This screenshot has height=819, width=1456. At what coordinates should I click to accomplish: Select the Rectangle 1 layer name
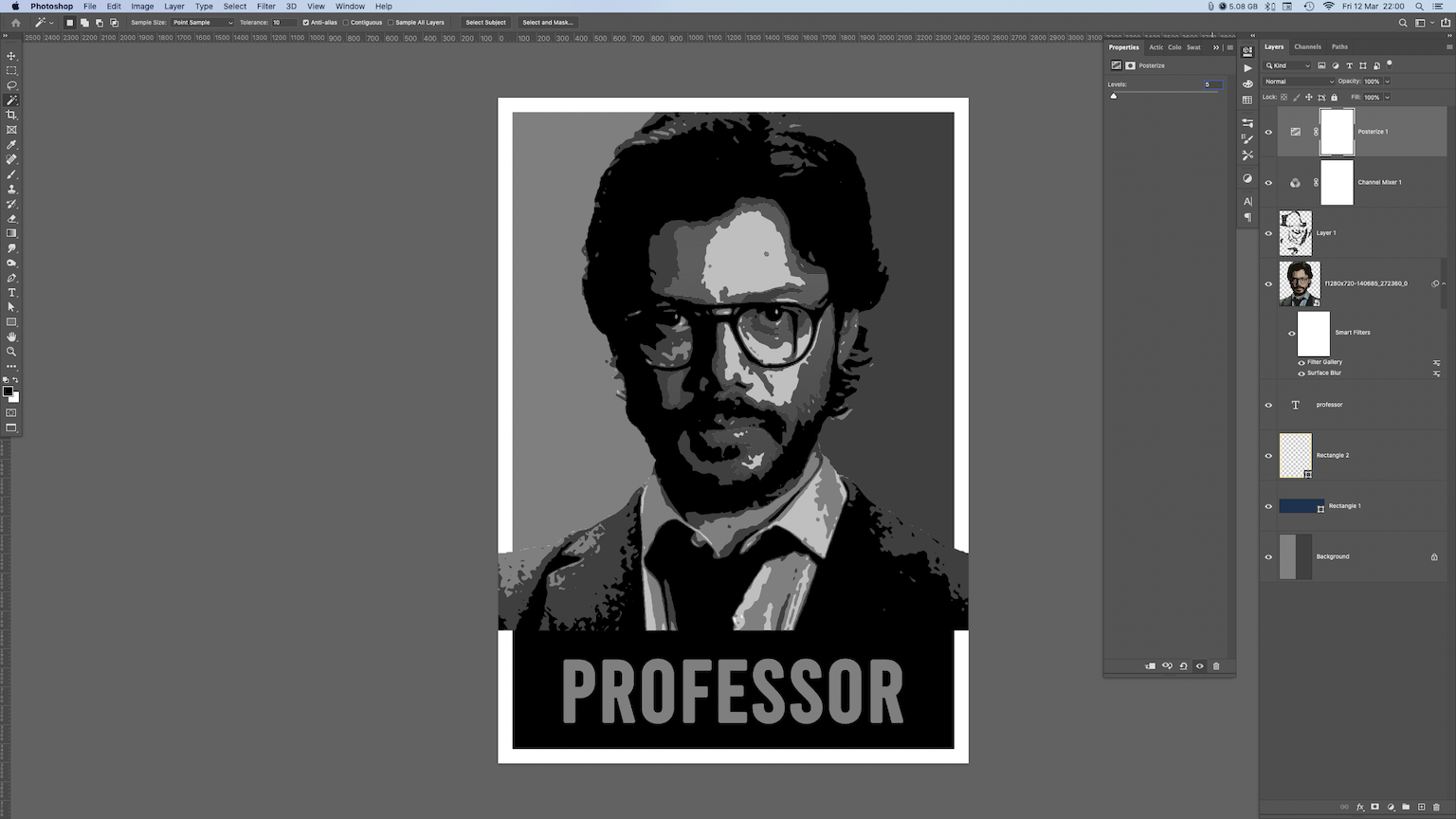[1344, 506]
